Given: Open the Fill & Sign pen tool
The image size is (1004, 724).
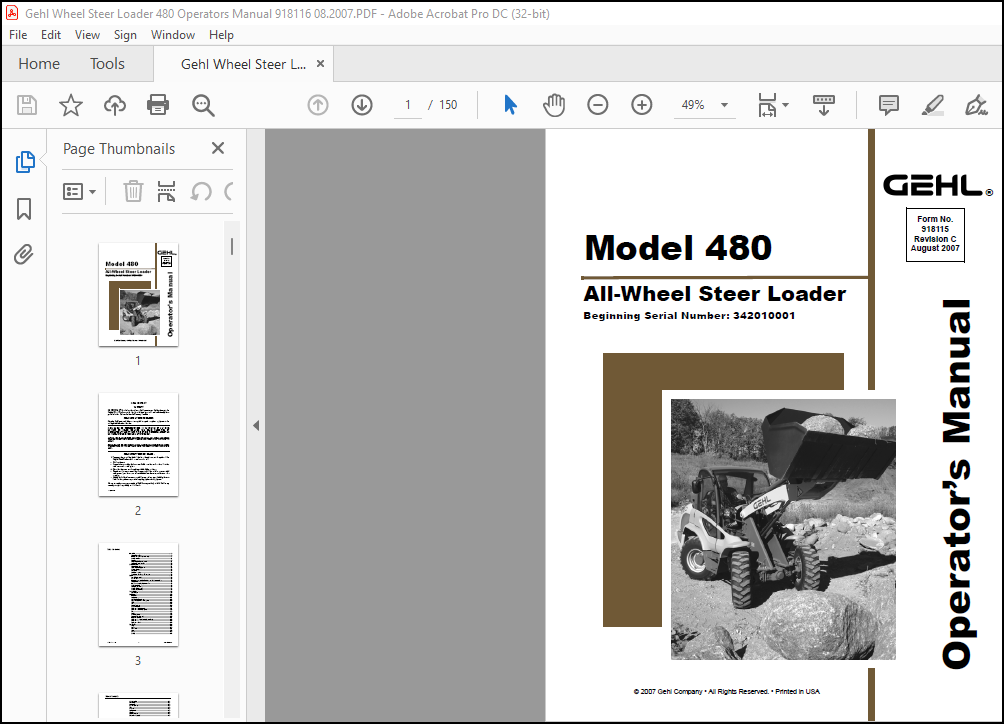Looking at the screenshot, I should pyautogui.click(x=976, y=105).
